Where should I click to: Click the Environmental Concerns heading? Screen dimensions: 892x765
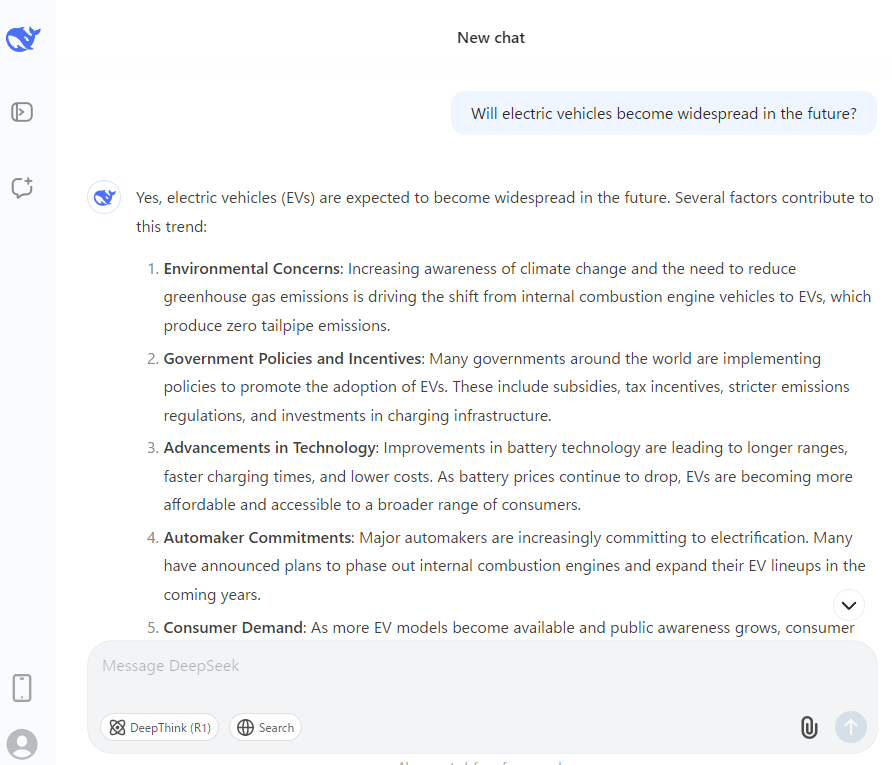point(252,269)
